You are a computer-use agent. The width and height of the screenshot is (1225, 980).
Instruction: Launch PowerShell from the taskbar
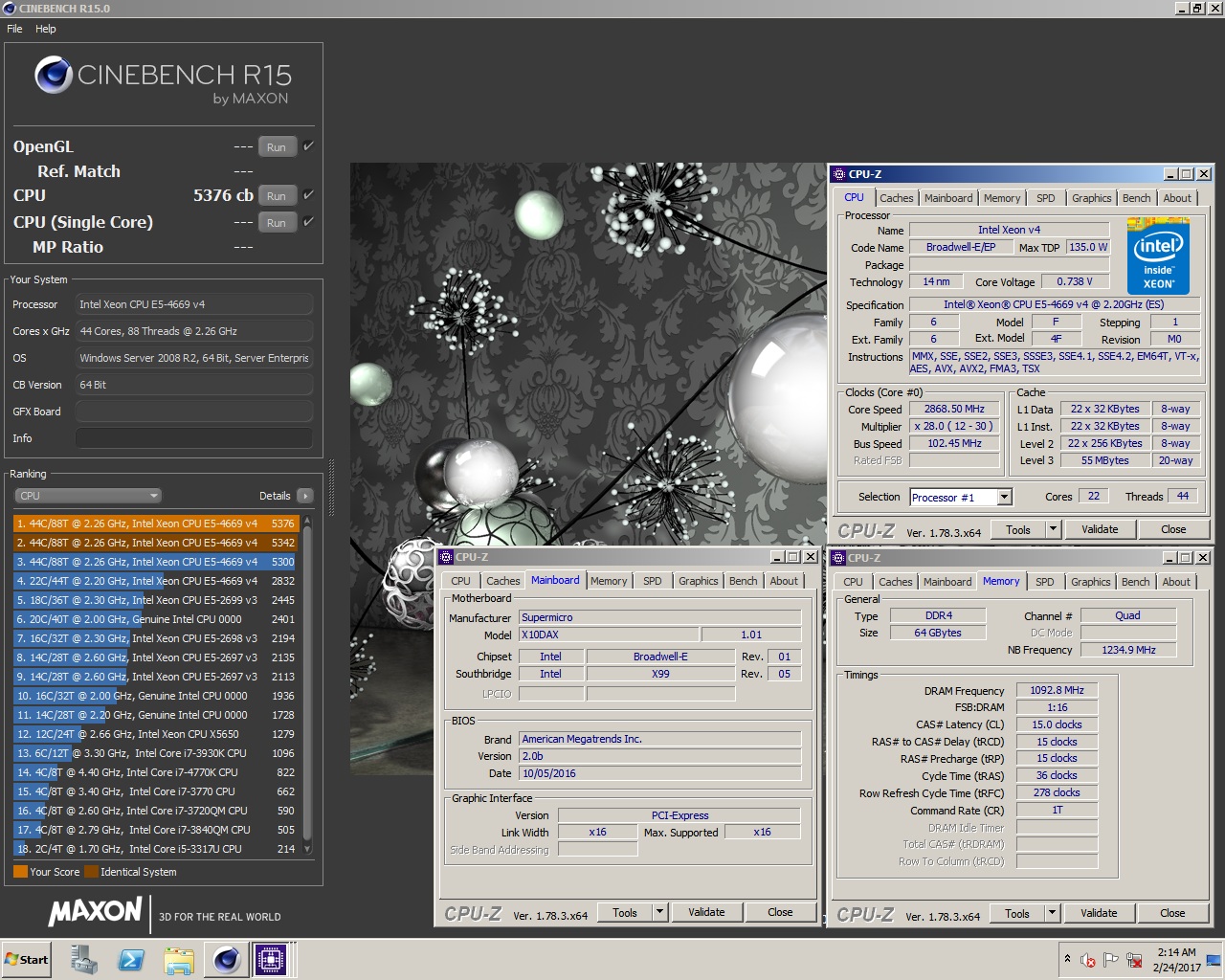(131, 959)
